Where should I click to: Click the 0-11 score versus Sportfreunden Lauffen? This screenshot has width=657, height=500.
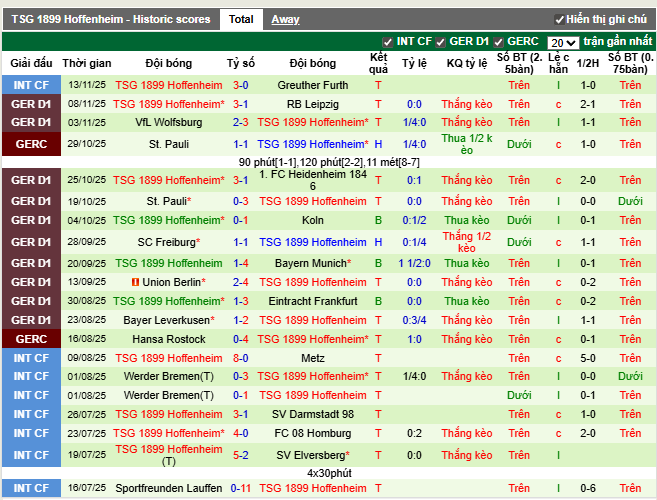(241, 488)
